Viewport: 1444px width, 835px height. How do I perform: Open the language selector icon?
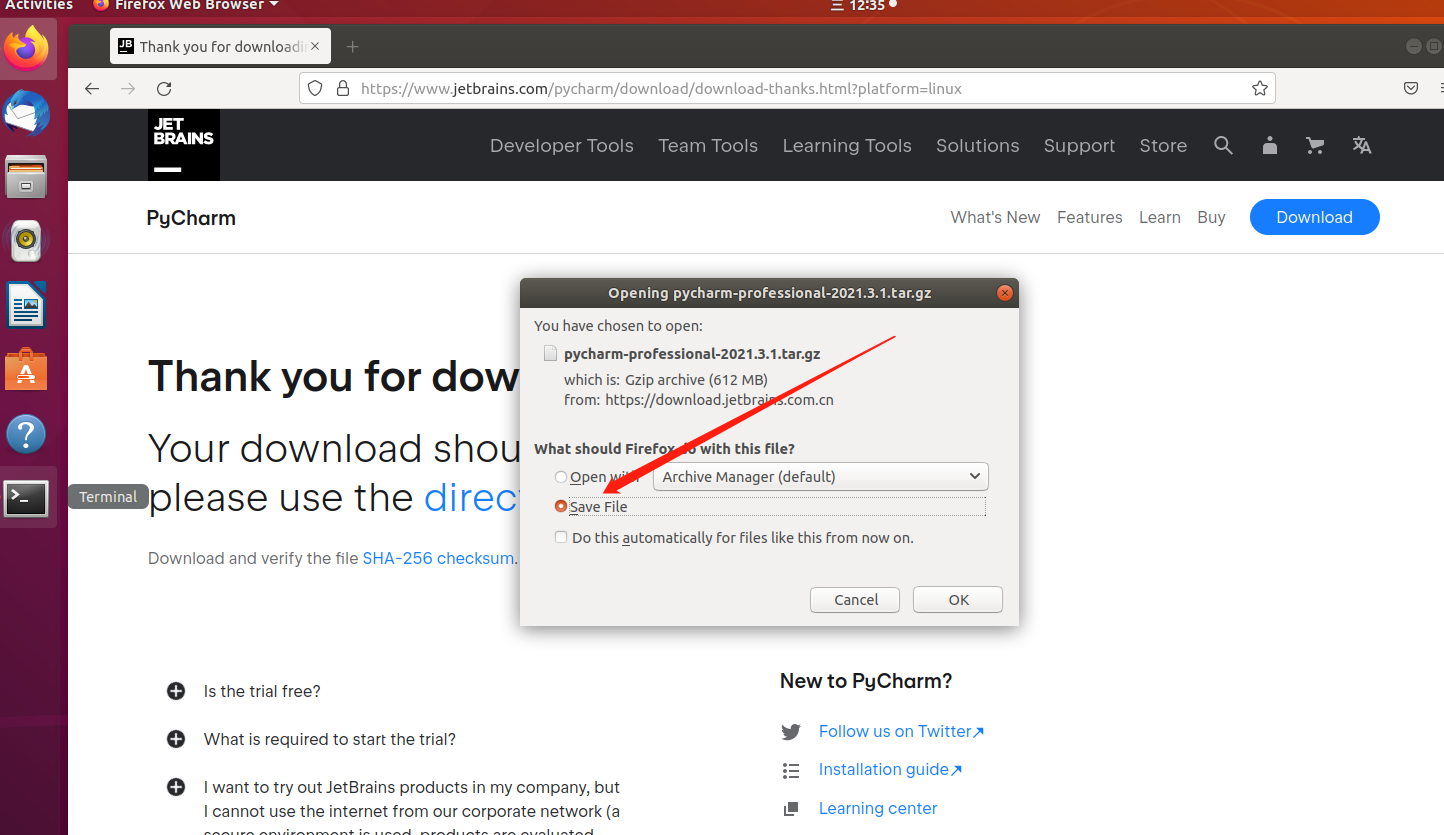[x=1361, y=145]
